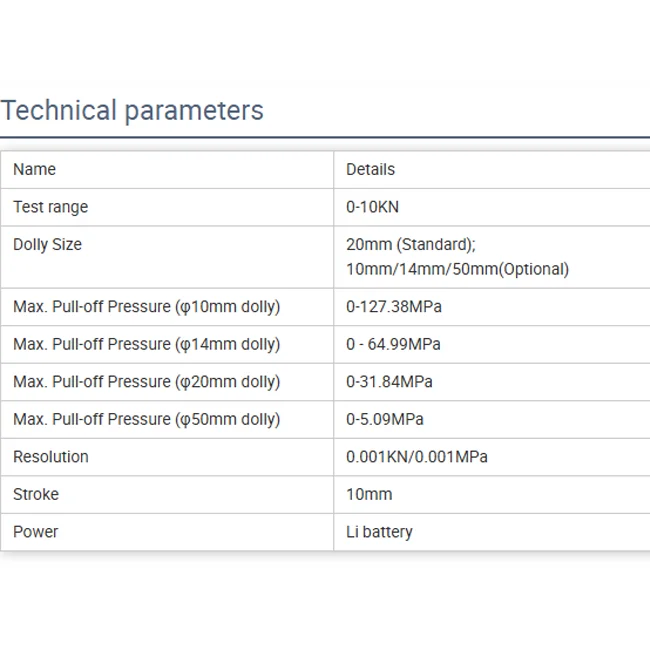Click the 0-5.09MPa value
Screen dimensions: 650x650
click(385, 419)
